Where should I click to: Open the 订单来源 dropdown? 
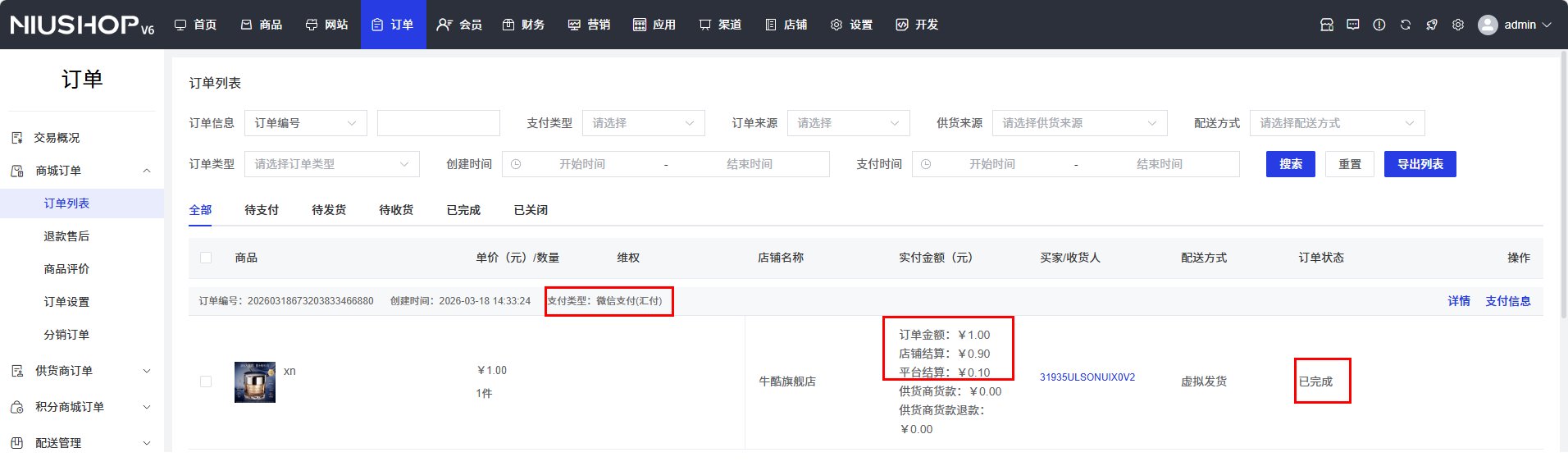(849, 123)
